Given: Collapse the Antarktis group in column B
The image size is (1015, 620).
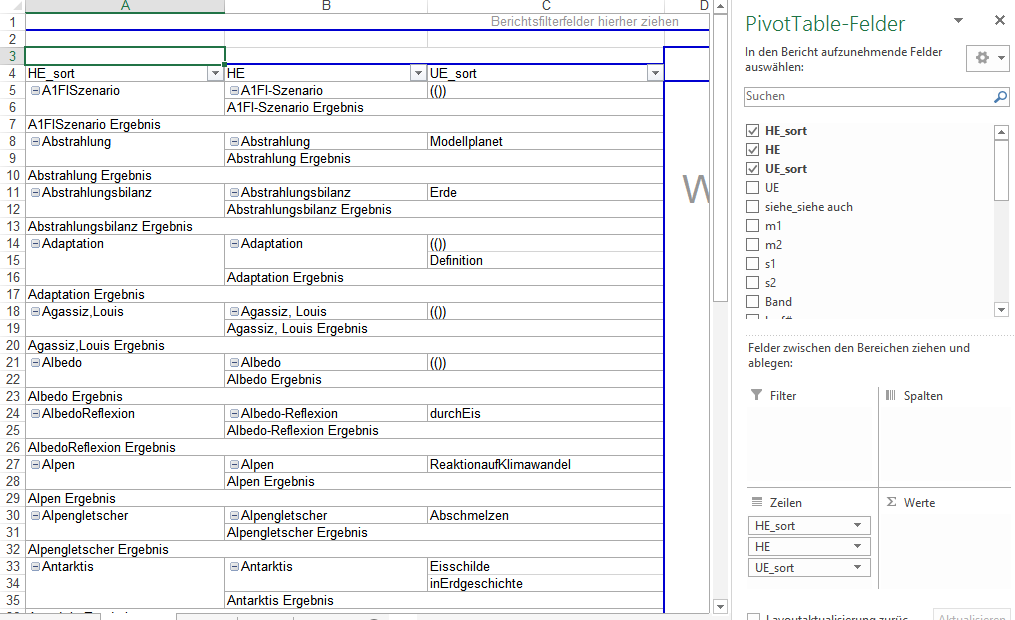Looking at the screenshot, I should click(x=234, y=567).
